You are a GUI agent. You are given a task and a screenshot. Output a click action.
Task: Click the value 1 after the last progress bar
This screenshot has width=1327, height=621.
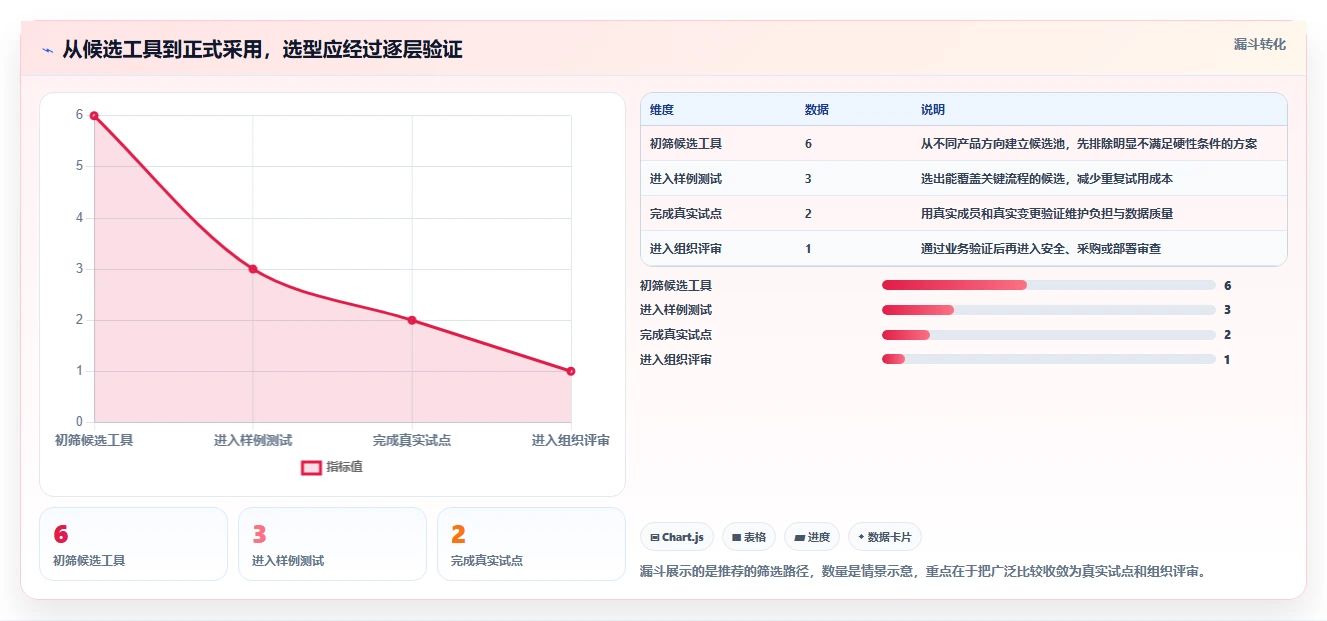(1227, 359)
